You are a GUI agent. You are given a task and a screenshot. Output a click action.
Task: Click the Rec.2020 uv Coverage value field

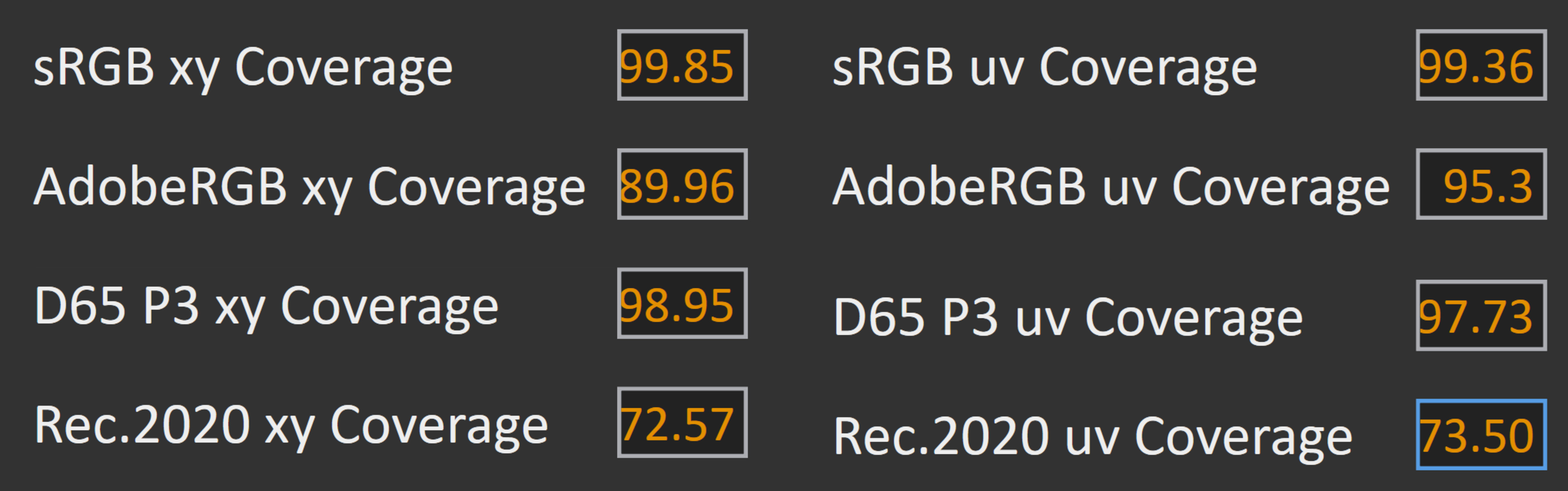[x=1480, y=435]
